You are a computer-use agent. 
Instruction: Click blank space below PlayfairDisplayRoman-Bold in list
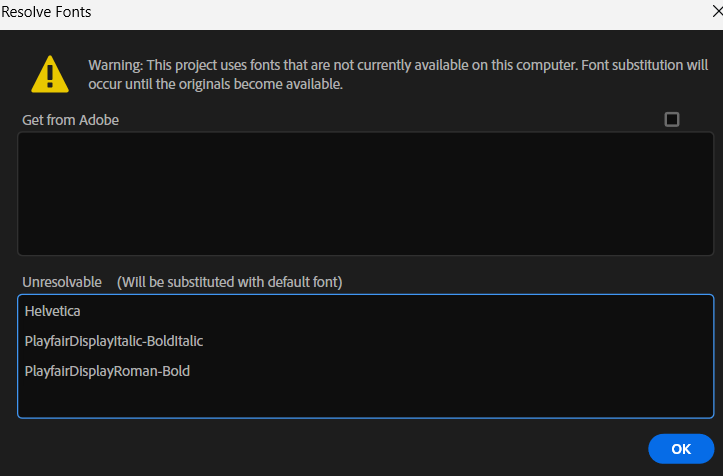365,400
